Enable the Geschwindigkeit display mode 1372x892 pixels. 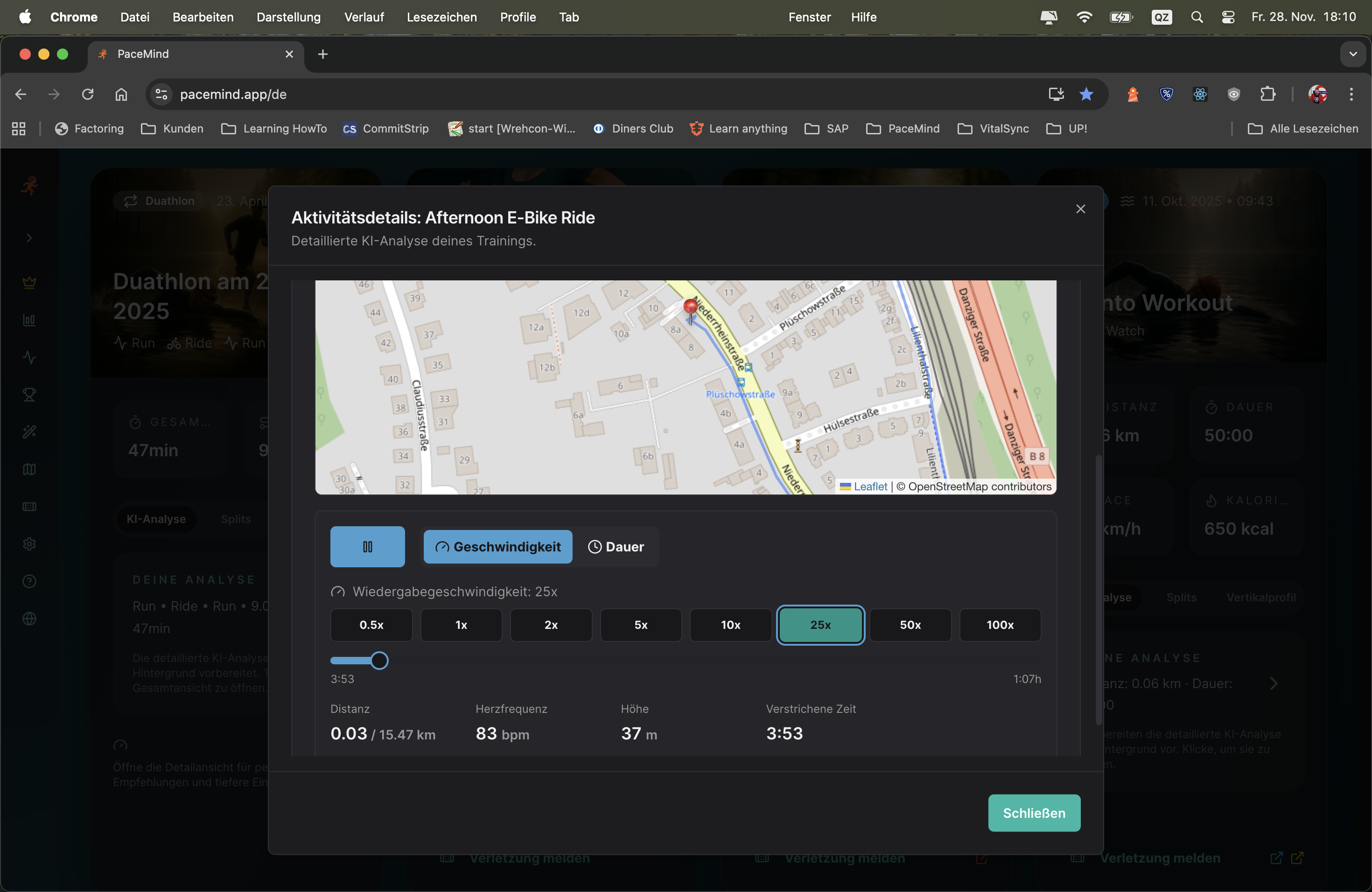pos(497,547)
